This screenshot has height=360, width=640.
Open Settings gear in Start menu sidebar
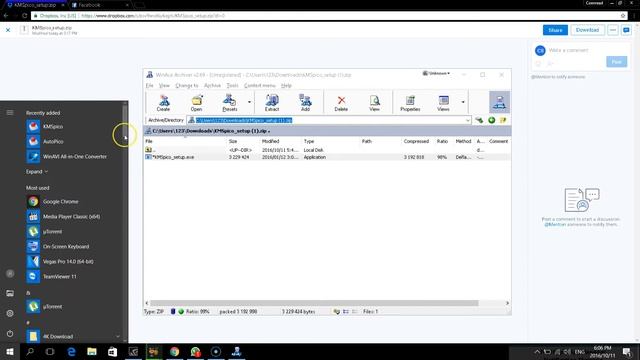pos(10,313)
